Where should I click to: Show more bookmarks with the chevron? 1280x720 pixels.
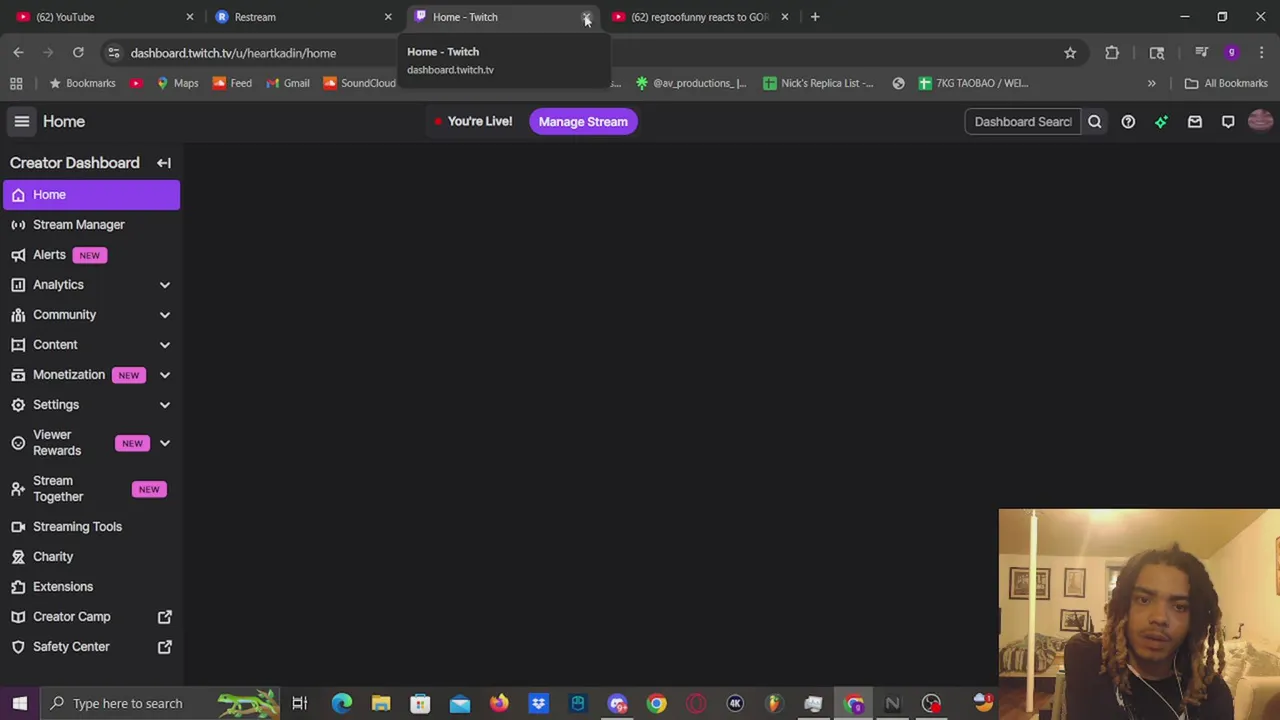pyautogui.click(x=1151, y=83)
